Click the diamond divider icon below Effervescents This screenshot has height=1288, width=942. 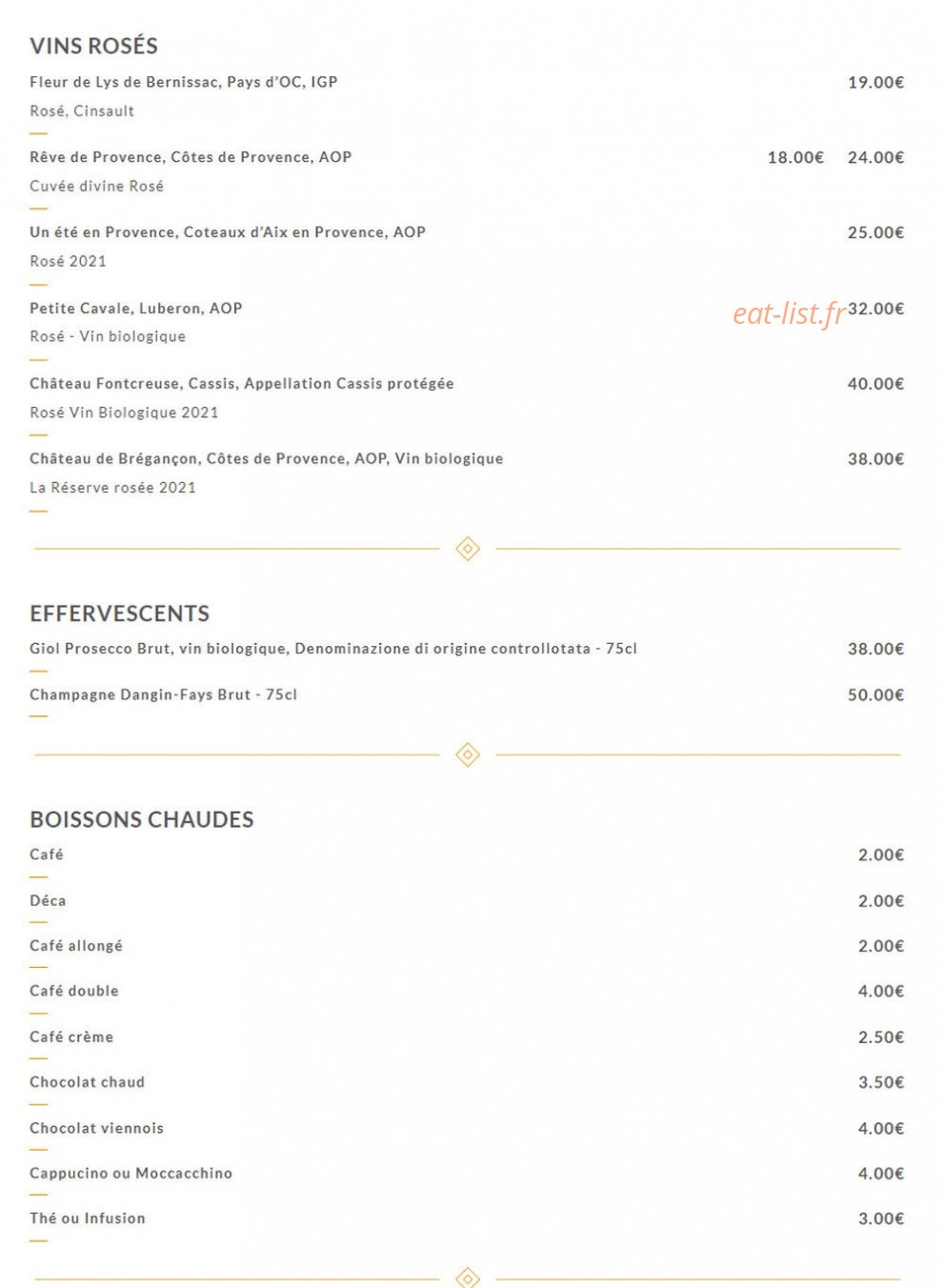coord(468,755)
